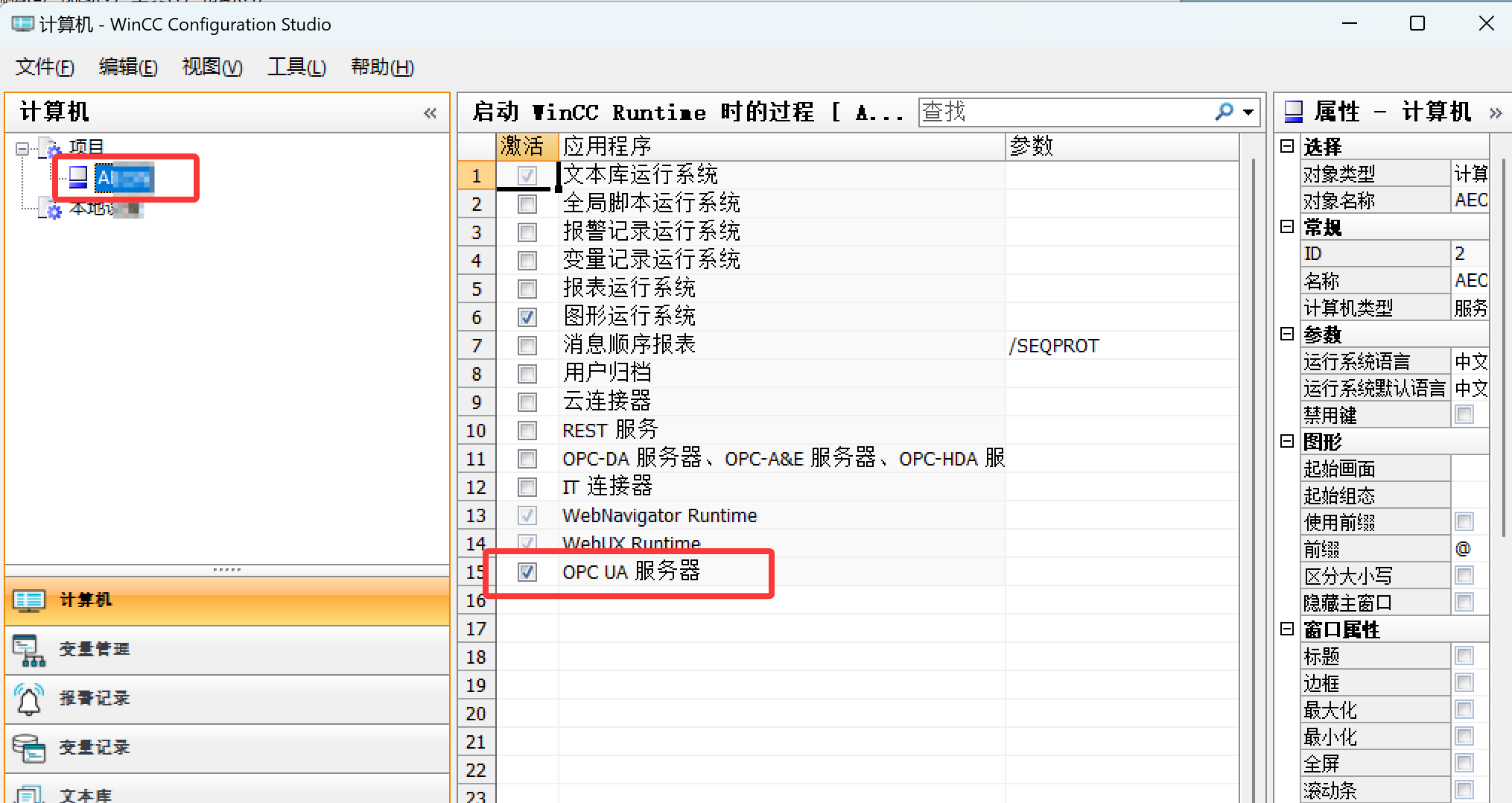Enable 全局脚本运行系统 at startup

[527, 204]
